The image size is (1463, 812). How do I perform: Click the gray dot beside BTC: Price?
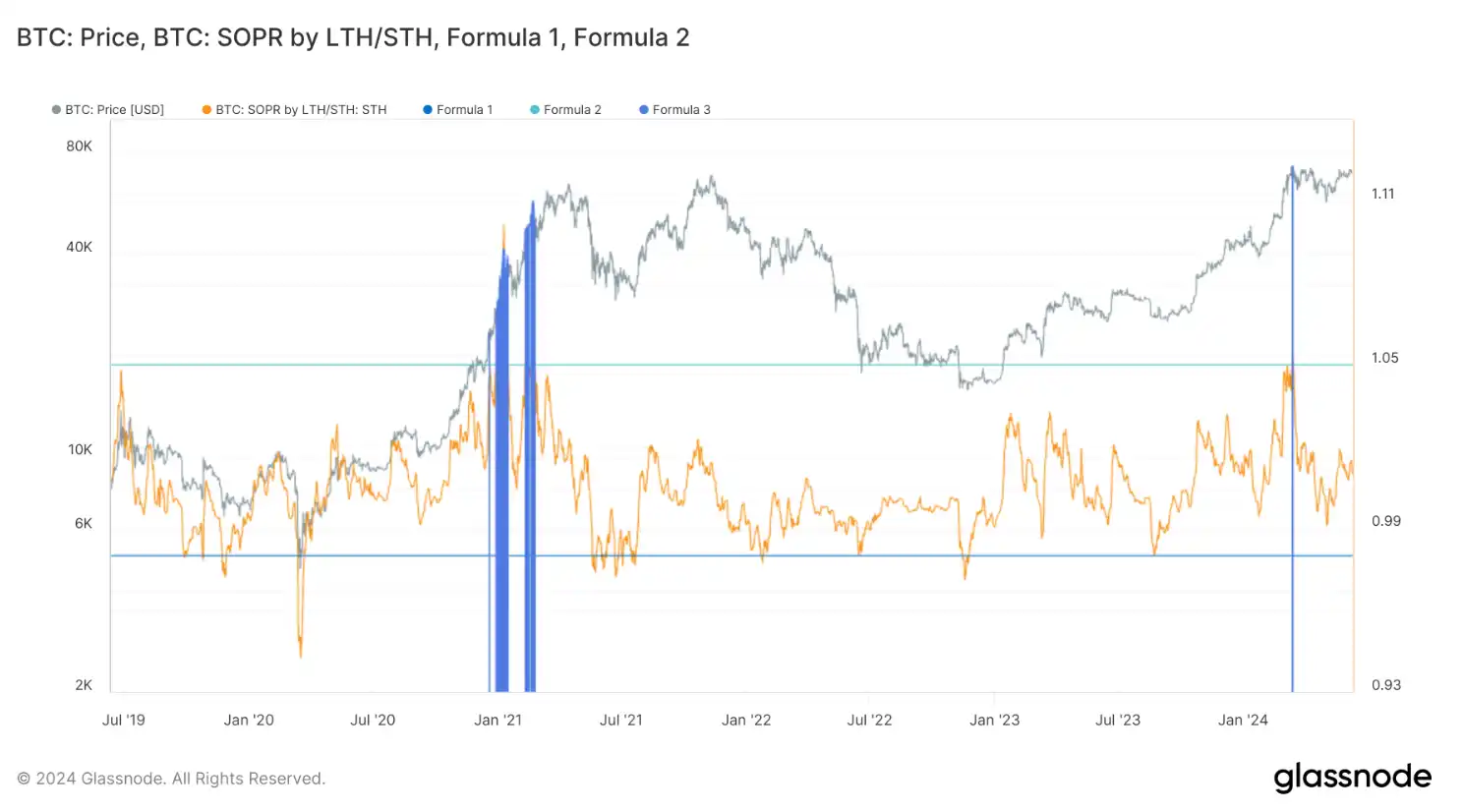point(56,110)
